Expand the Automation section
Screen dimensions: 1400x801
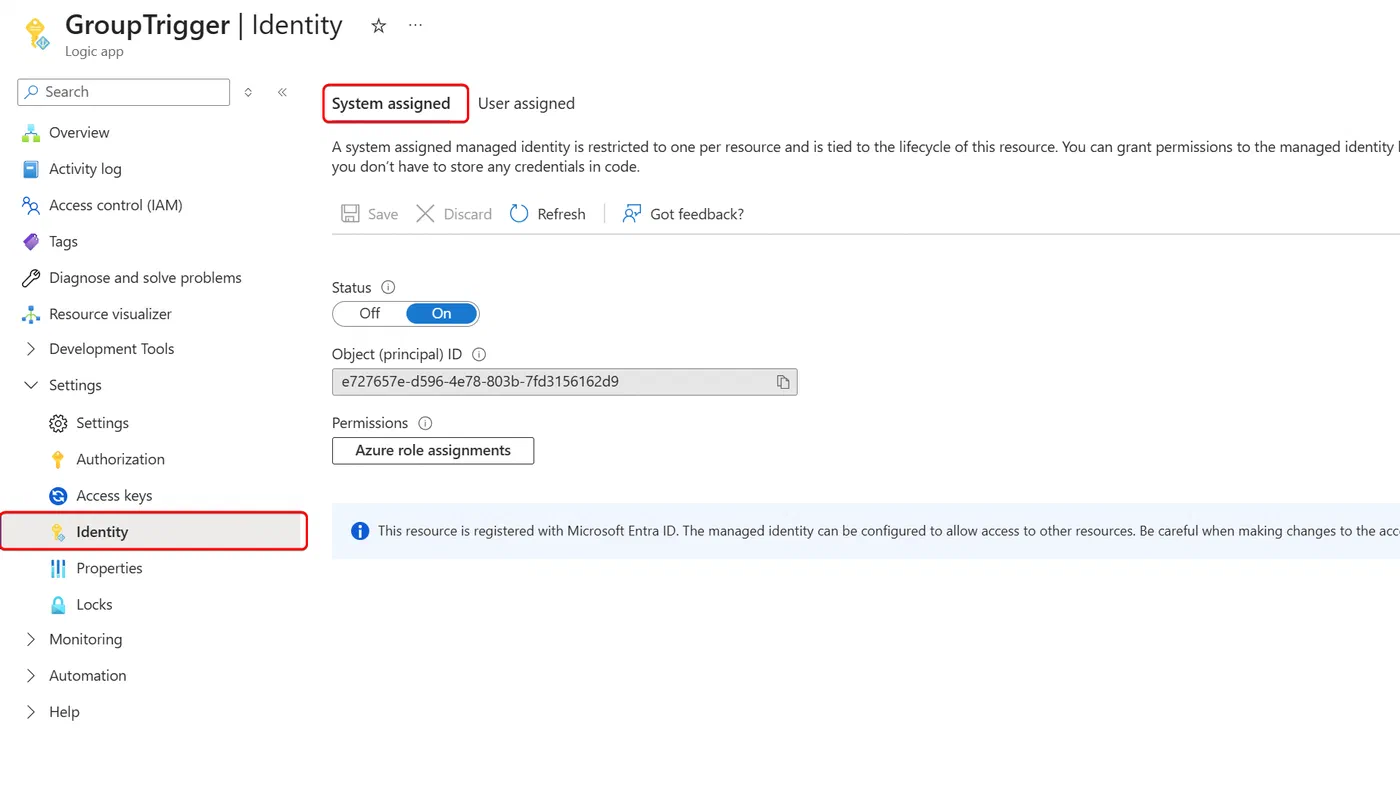click(x=31, y=676)
